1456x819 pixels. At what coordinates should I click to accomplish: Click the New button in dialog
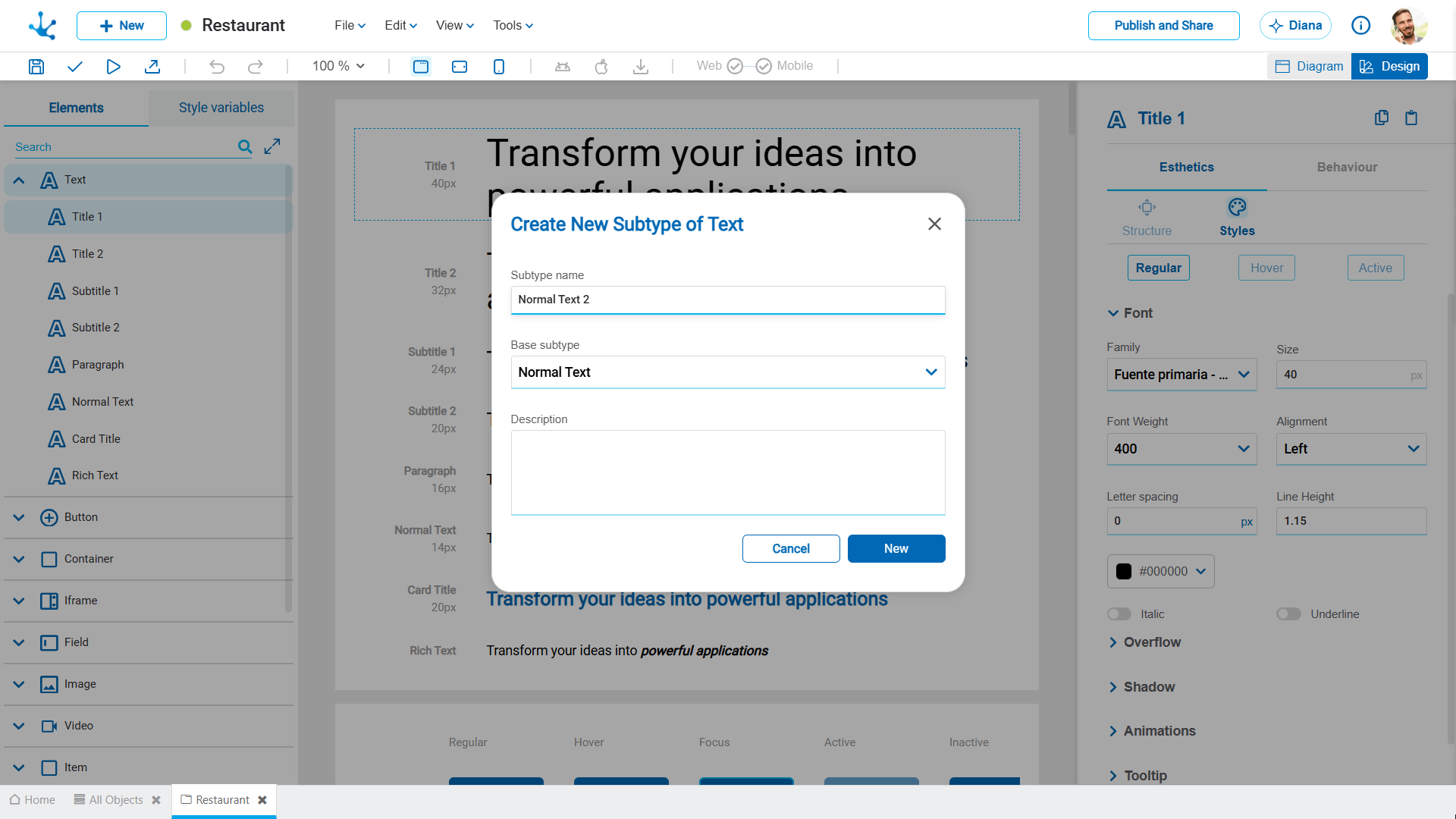[896, 549]
